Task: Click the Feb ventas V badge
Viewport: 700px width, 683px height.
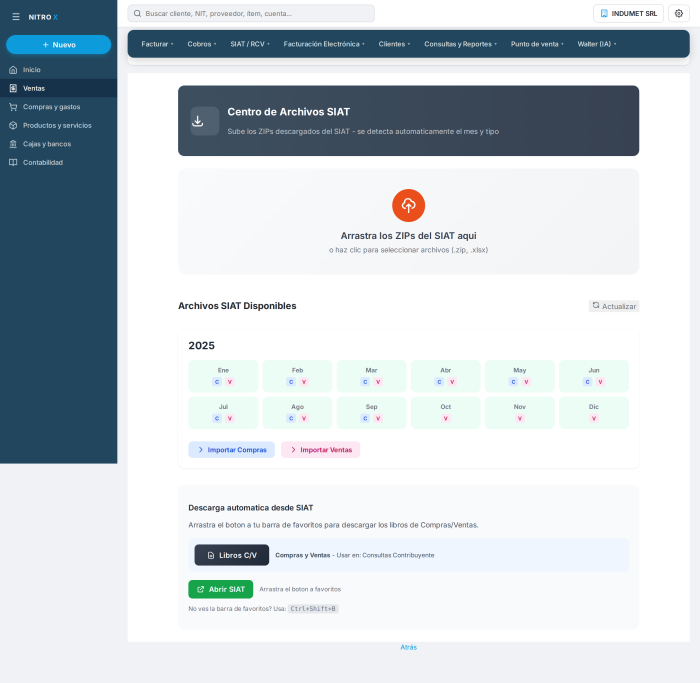Action: pos(304,382)
